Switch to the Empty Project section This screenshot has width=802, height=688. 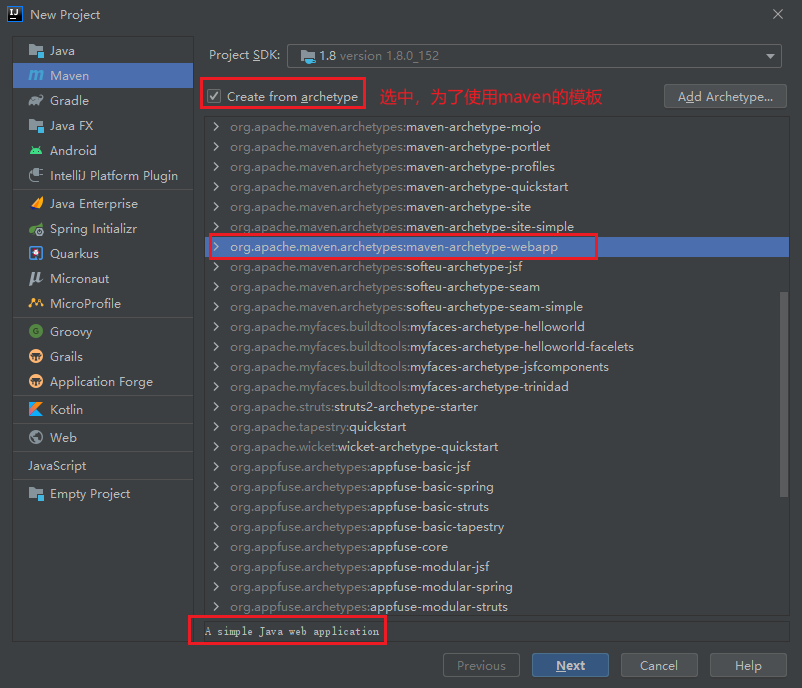tap(82, 493)
